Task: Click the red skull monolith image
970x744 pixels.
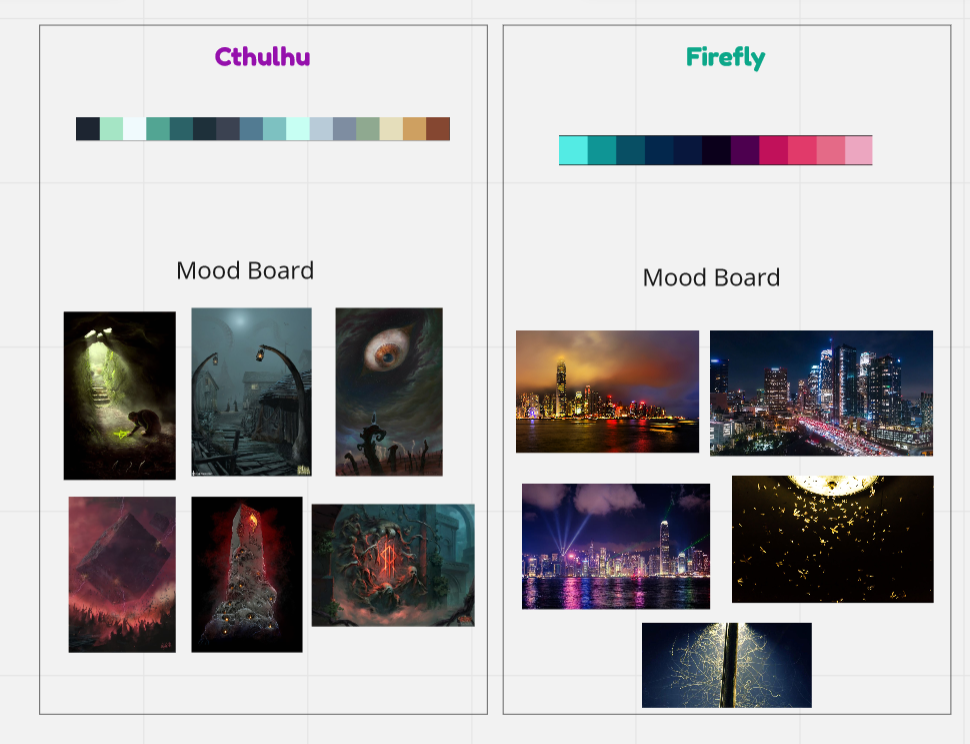Action: click(247, 574)
